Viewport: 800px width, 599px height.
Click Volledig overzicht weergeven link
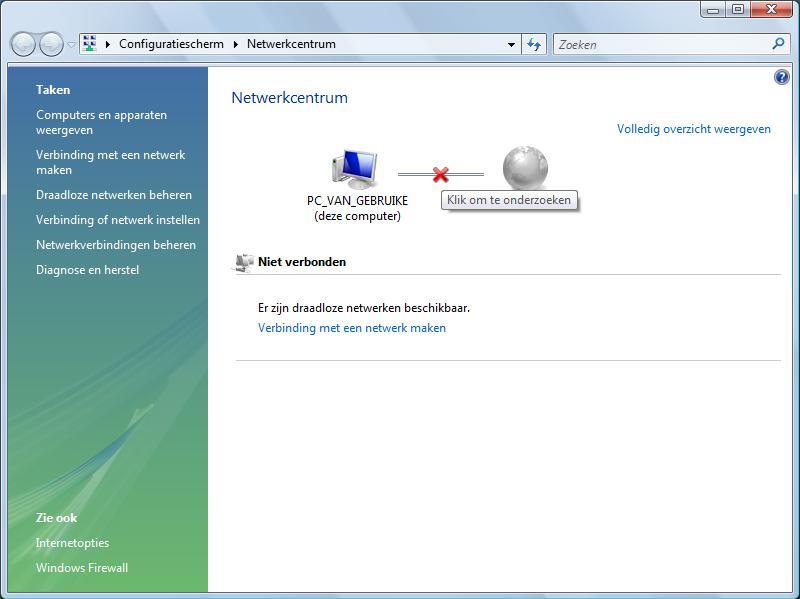click(694, 129)
